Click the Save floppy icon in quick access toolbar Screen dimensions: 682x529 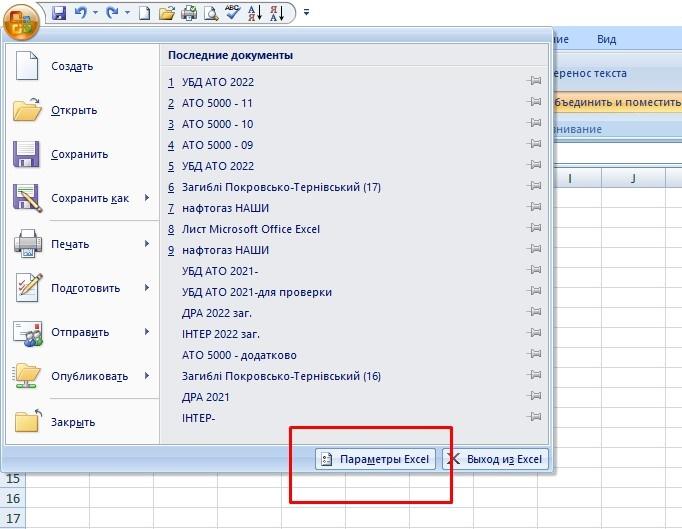pyautogui.click(x=58, y=13)
